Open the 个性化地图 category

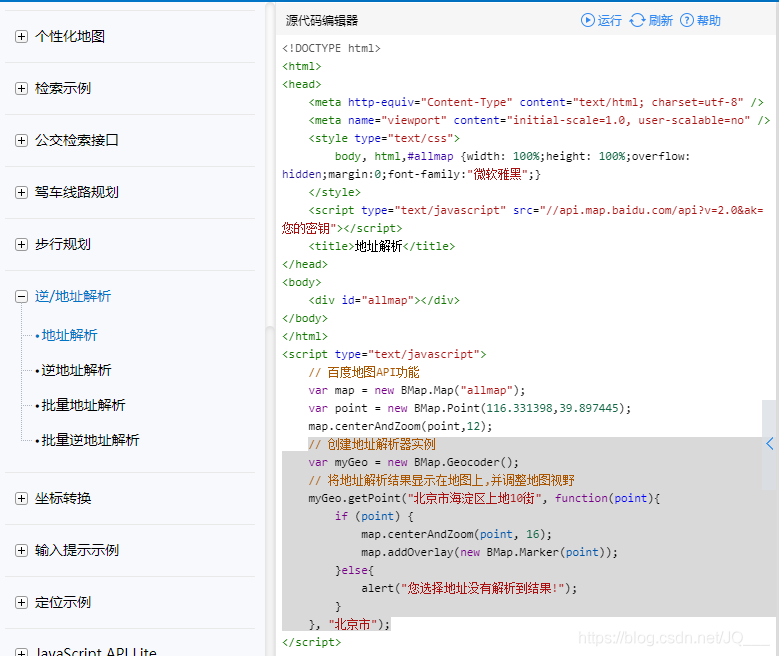tap(70, 36)
